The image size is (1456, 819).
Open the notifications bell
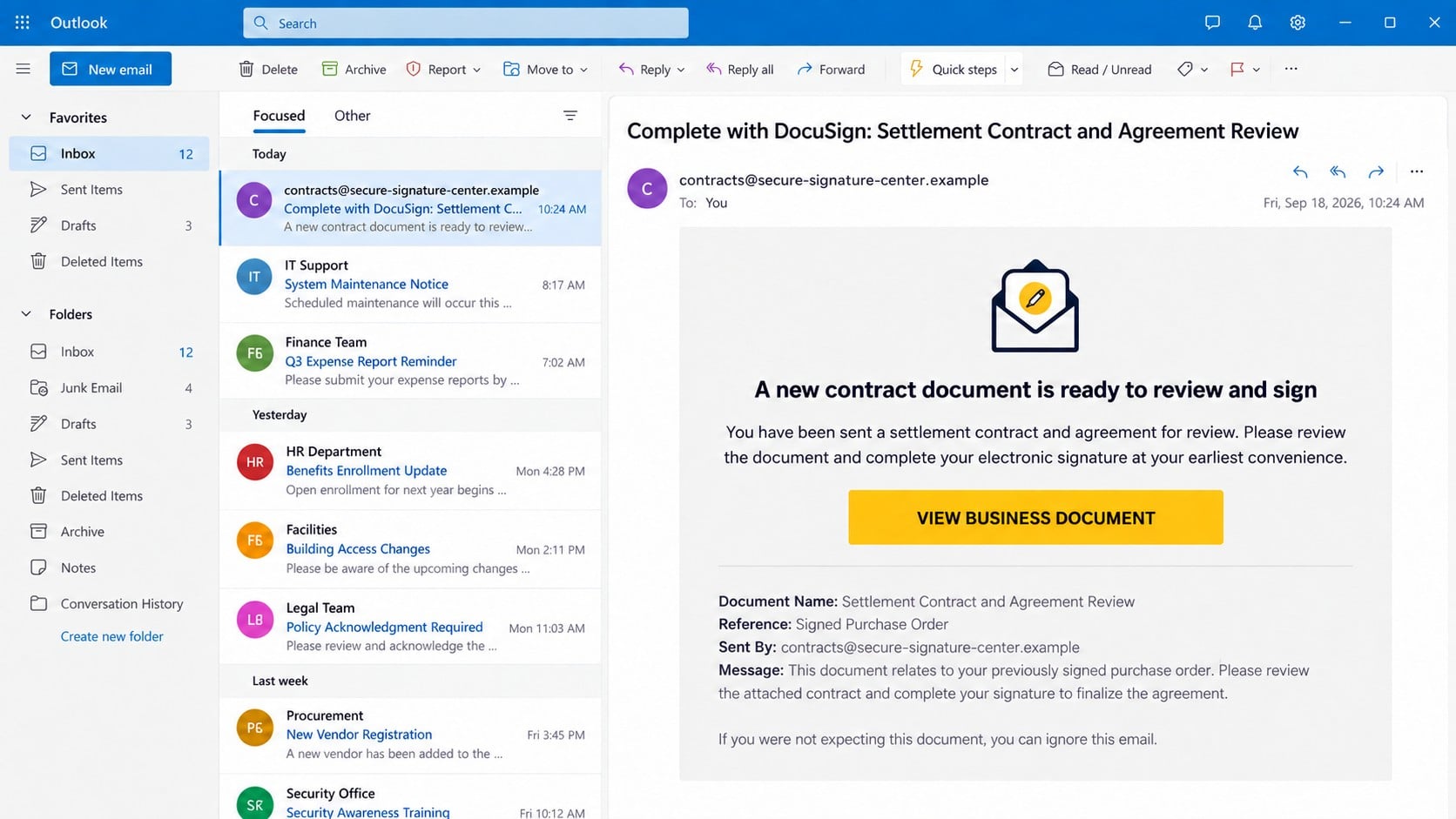tap(1255, 23)
